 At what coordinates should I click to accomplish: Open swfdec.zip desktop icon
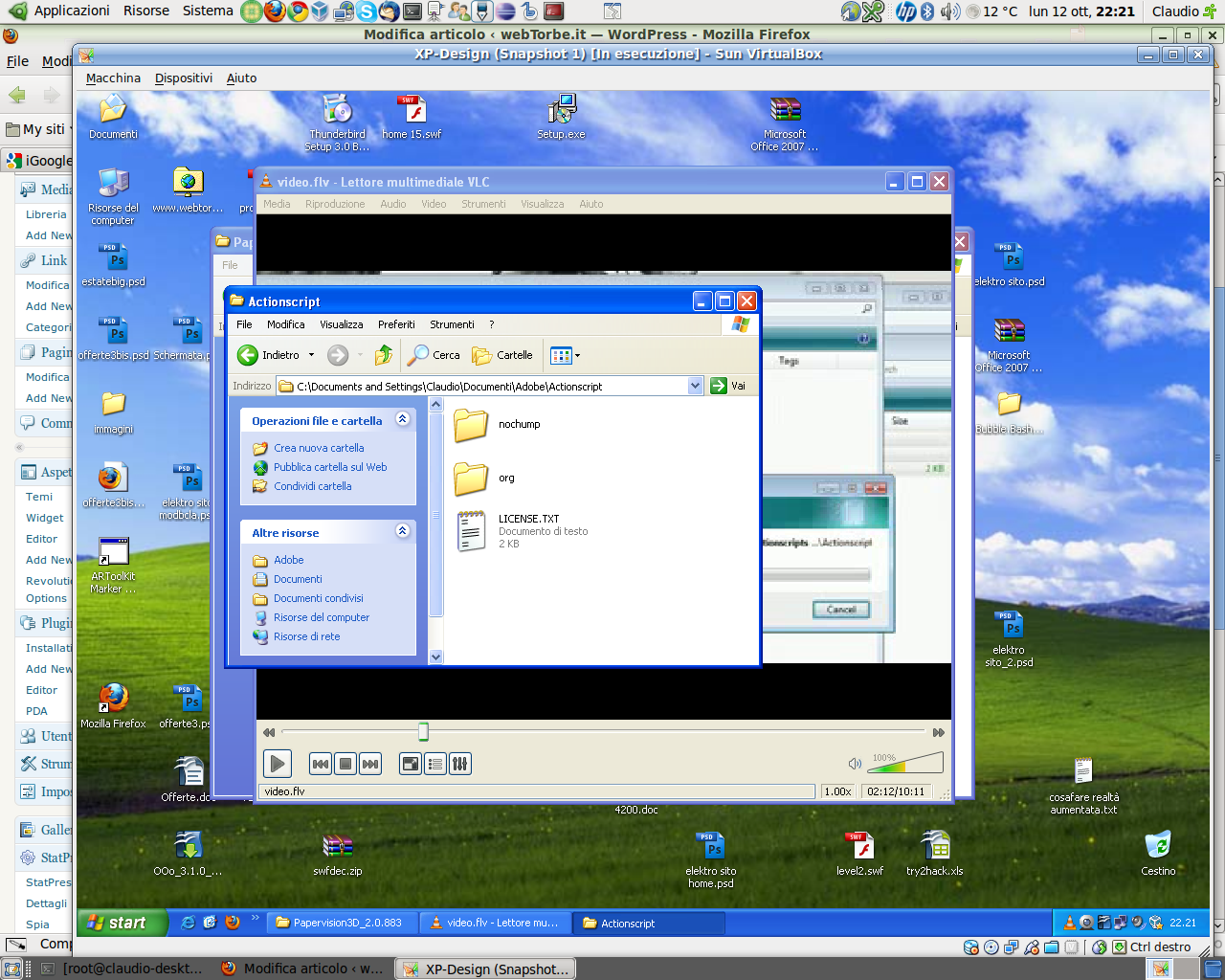[337, 853]
